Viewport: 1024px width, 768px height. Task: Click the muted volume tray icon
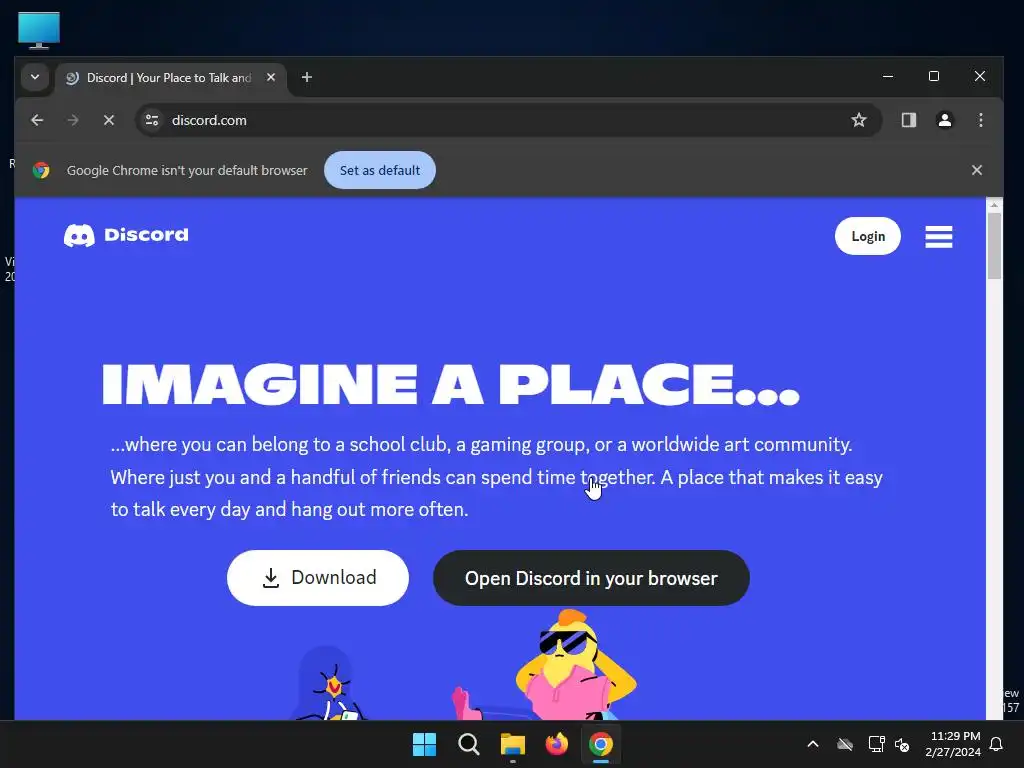[902, 744]
